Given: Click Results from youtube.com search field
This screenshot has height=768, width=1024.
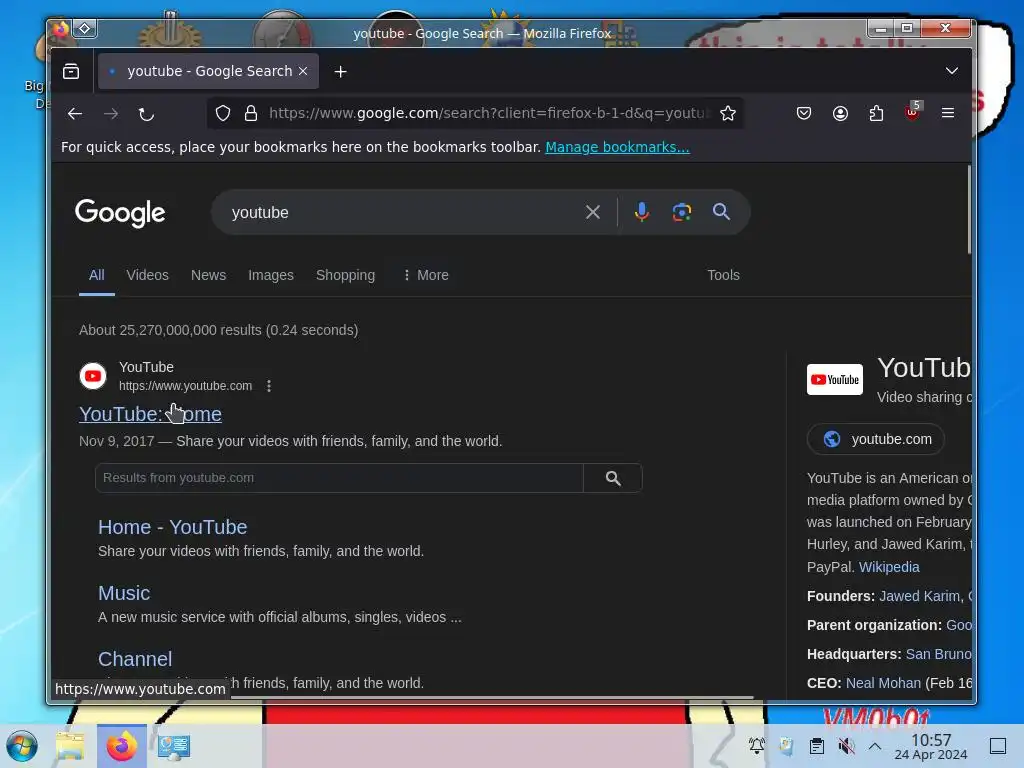Looking at the screenshot, I should click(x=339, y=478).
